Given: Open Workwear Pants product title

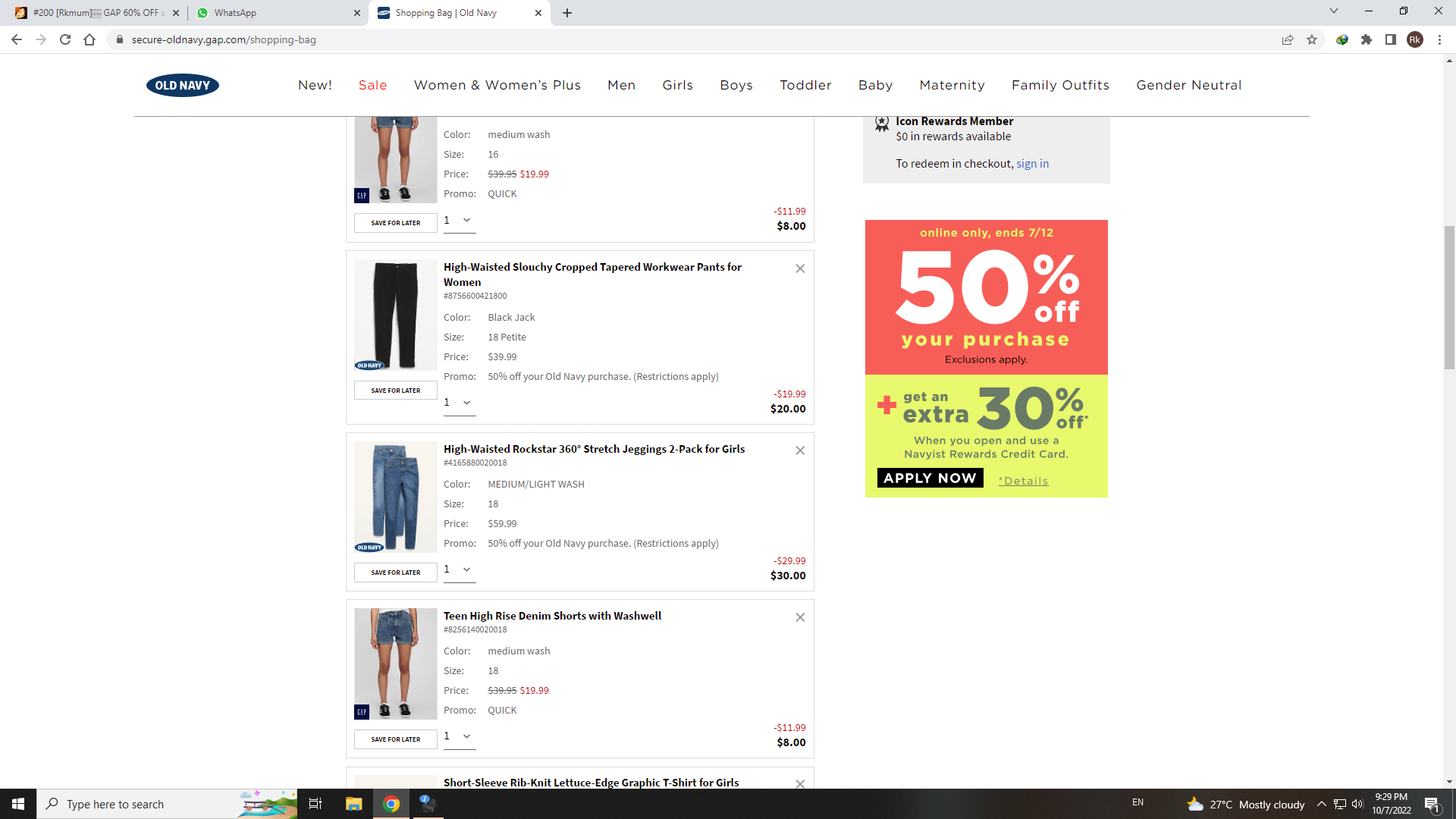Looking at the screenshot, I should (592, 275).
